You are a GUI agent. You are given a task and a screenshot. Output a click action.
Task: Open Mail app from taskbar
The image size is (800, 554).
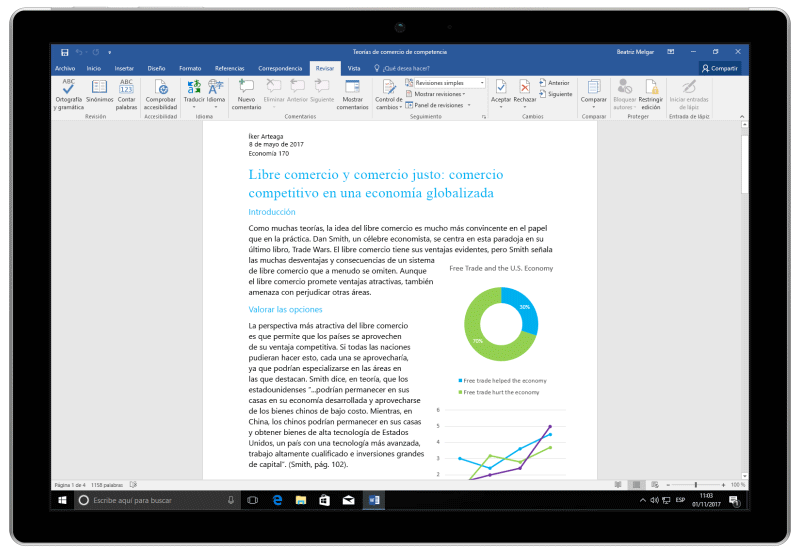coord(349,500)
